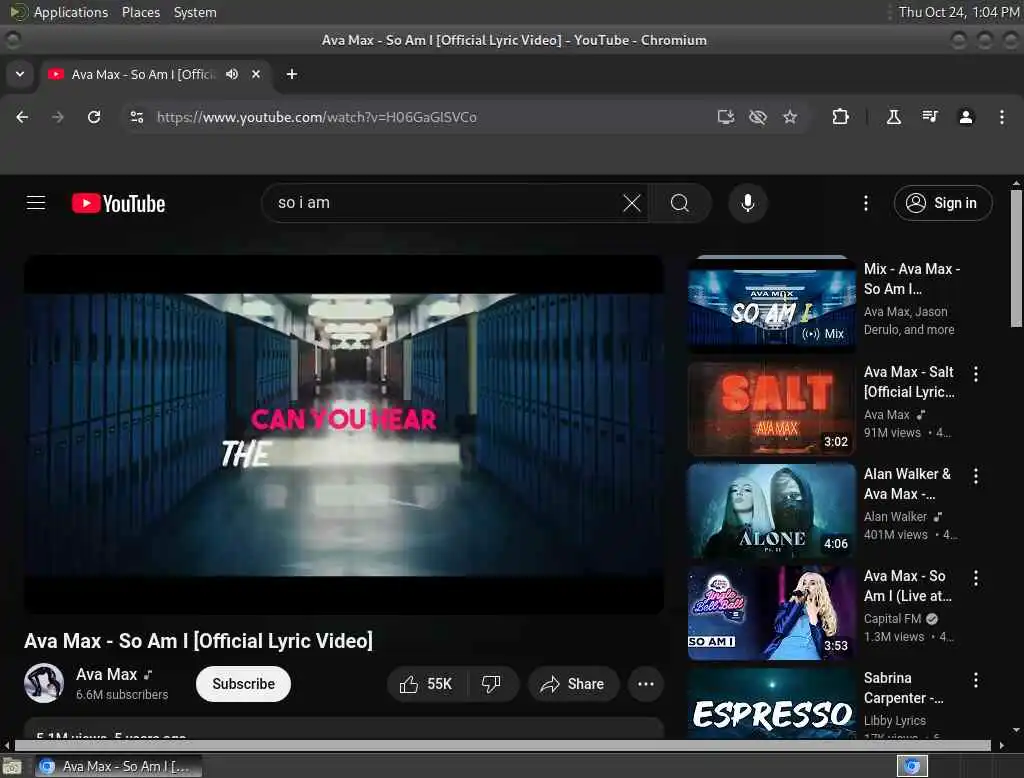
Task: Open the Ava Max channel name link
Action: pos(106,674)
